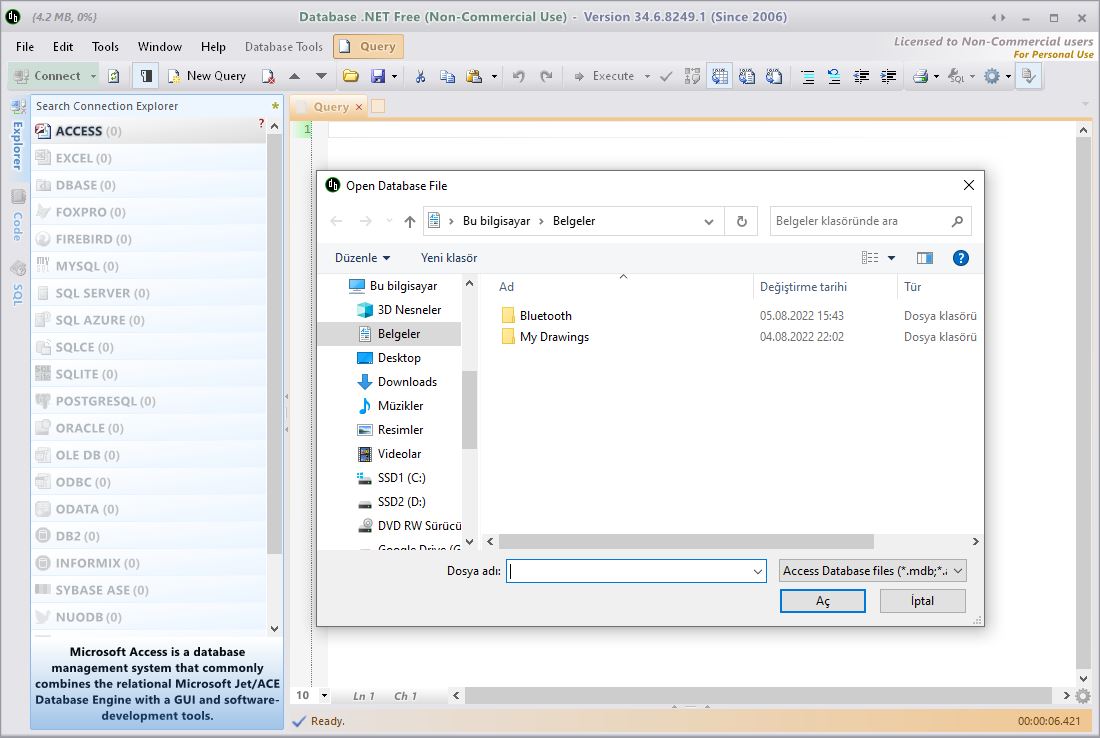Click the Connect toolbar button
Screen dimensions: 1100x738
[x=48, y=76]
